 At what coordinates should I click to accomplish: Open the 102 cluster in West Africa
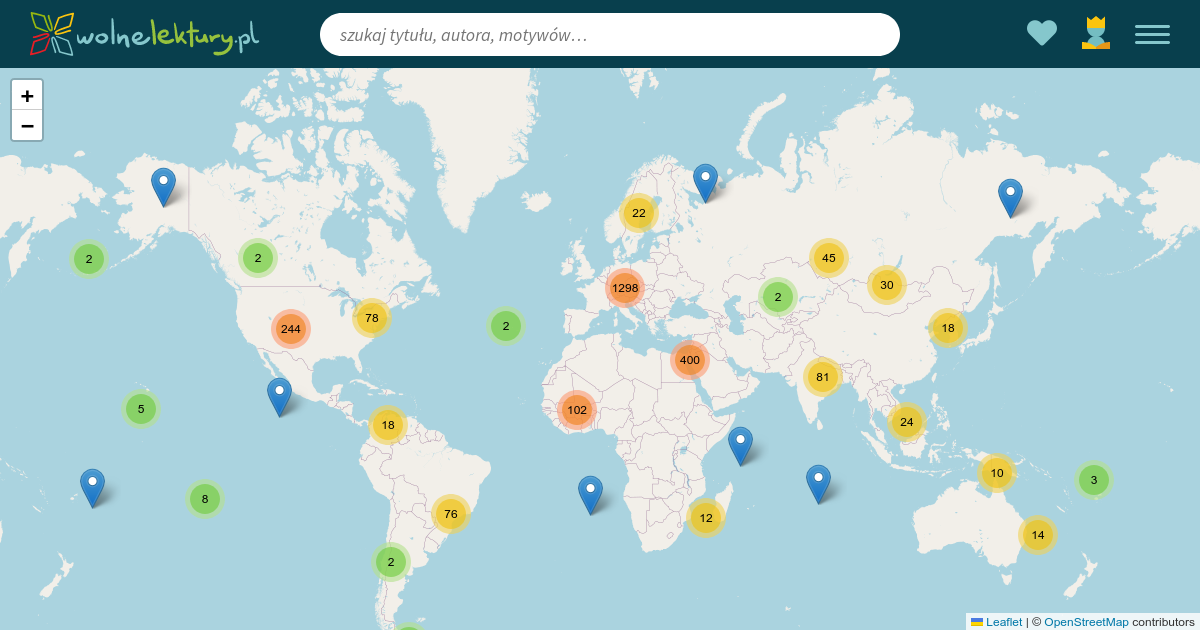point(577,410)
